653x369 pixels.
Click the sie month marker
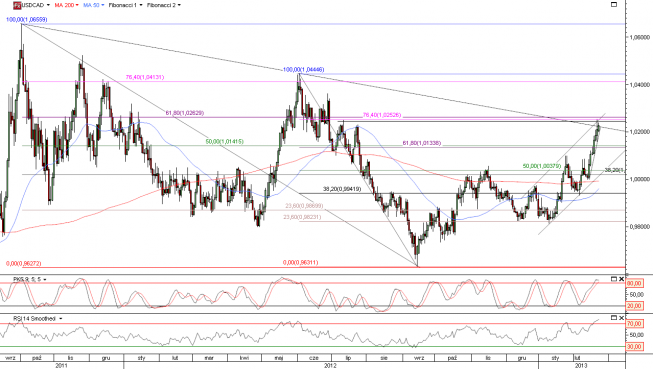point(384,358)
